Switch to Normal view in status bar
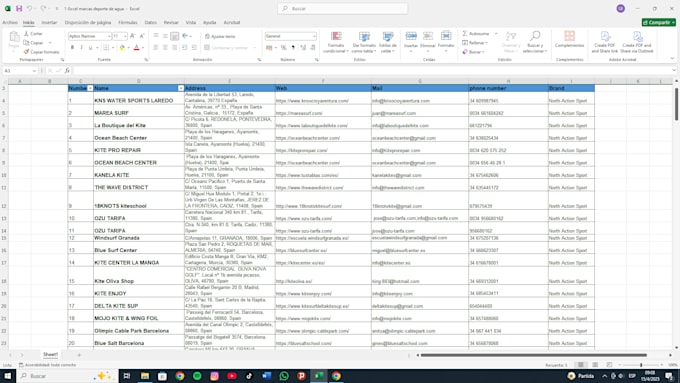This screenshot has width=680, height=383. [x=581, y=365]
